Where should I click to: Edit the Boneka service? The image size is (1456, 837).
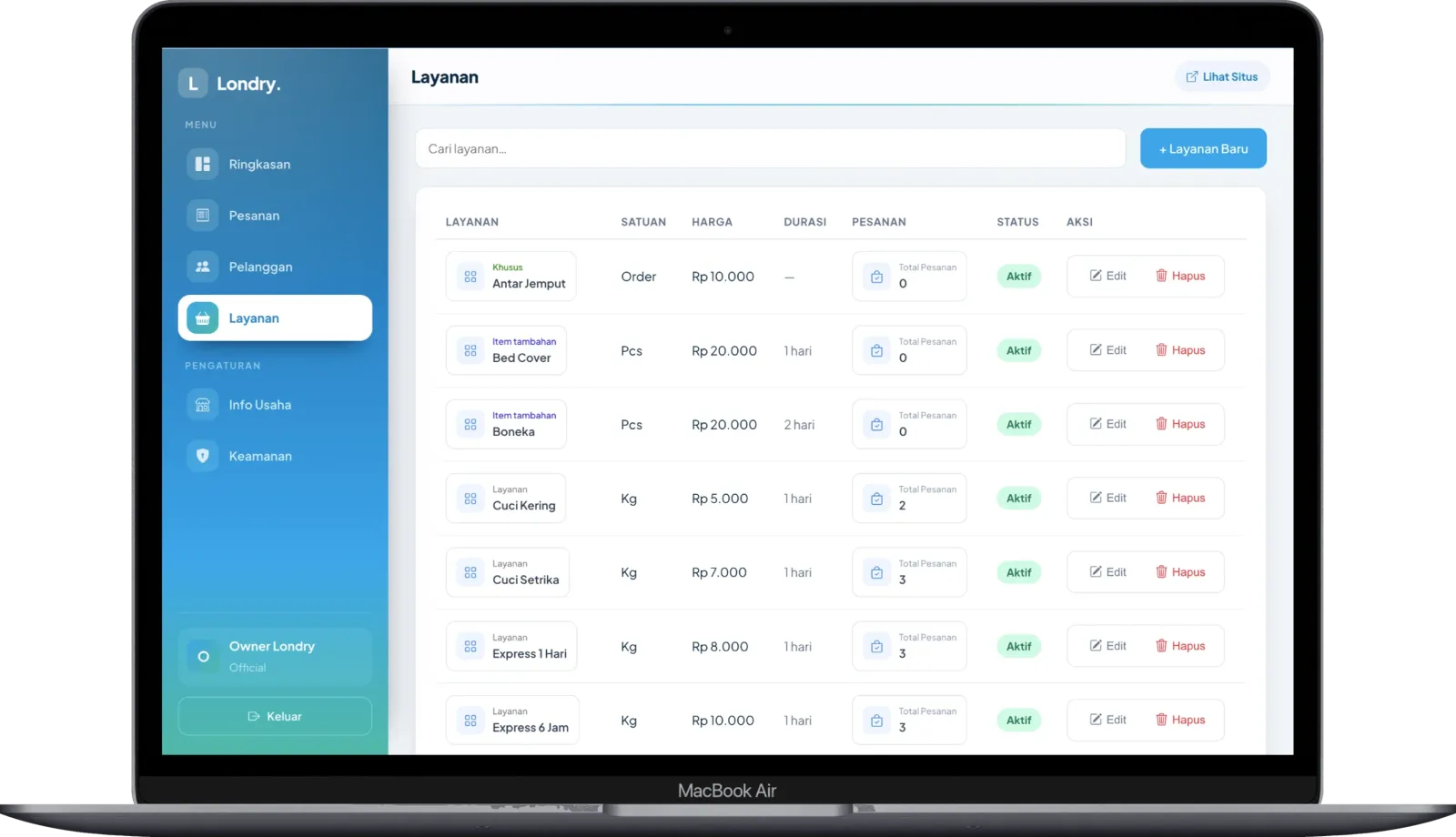pyautogui.click(x=1108, y=424)
